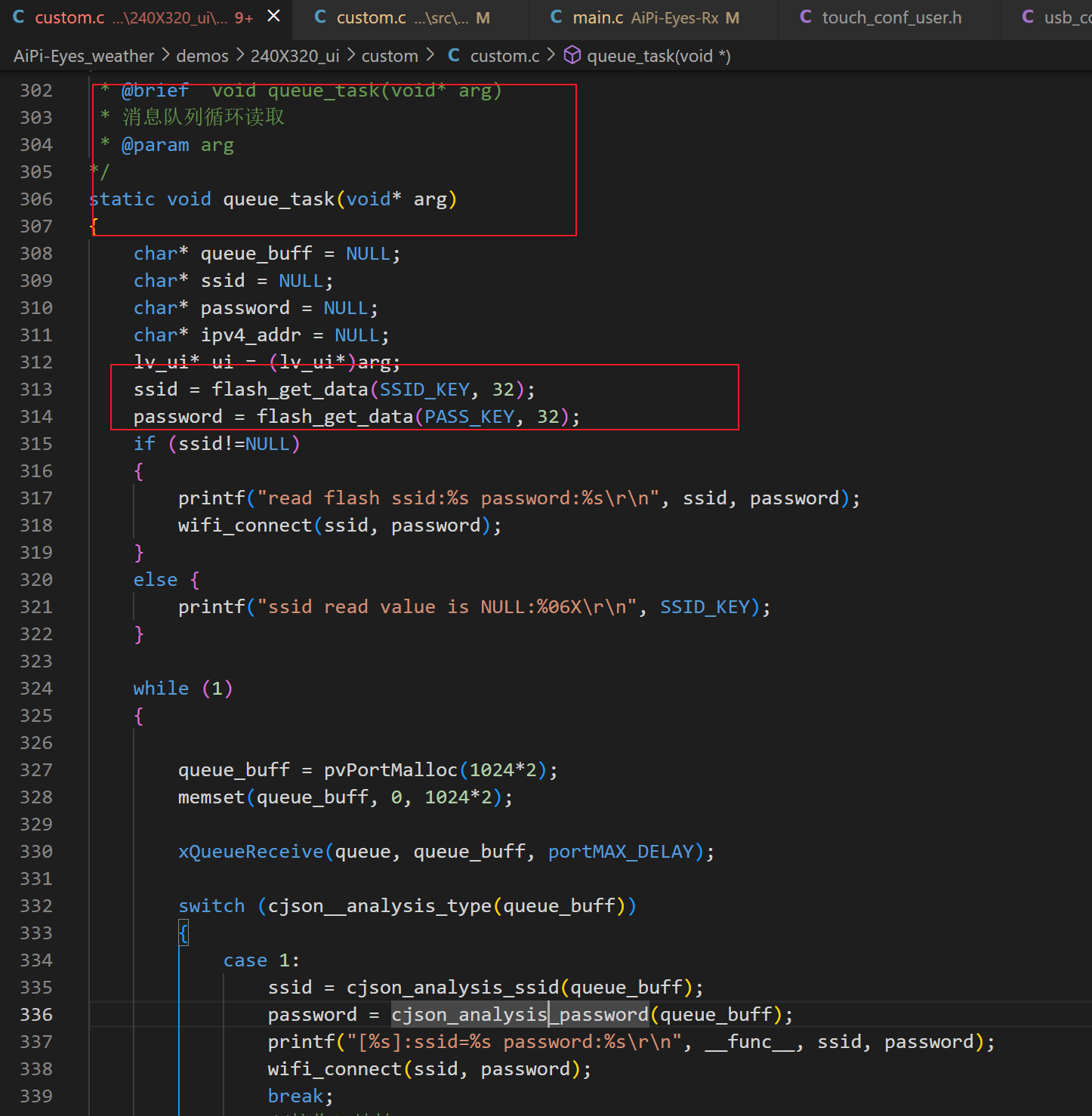The height and width of the screenshot is (1116, 1092).
Task: Click if (ssid!=NULL) condition on line 315
Action: click(217, 444)
